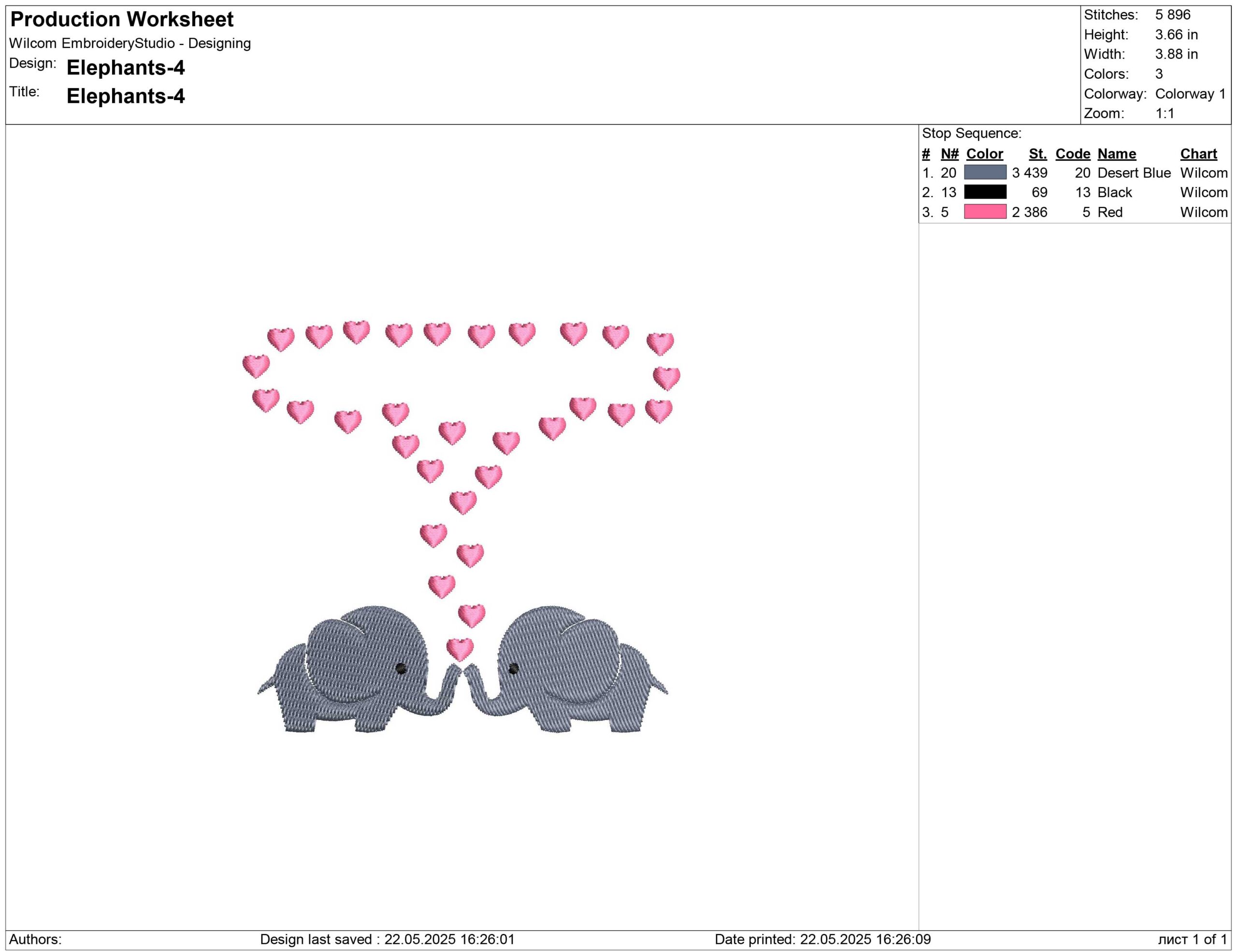
Task: Click the Code column header
Action: coord(1073,154)
